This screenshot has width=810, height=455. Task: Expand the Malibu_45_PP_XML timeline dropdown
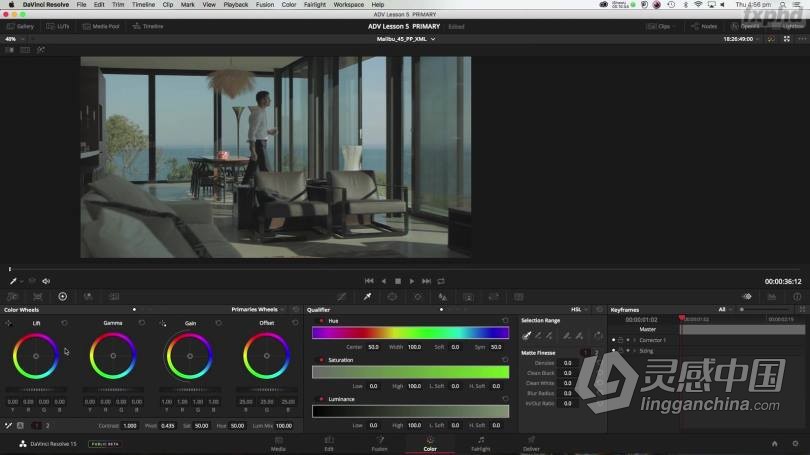pos(404,39)
